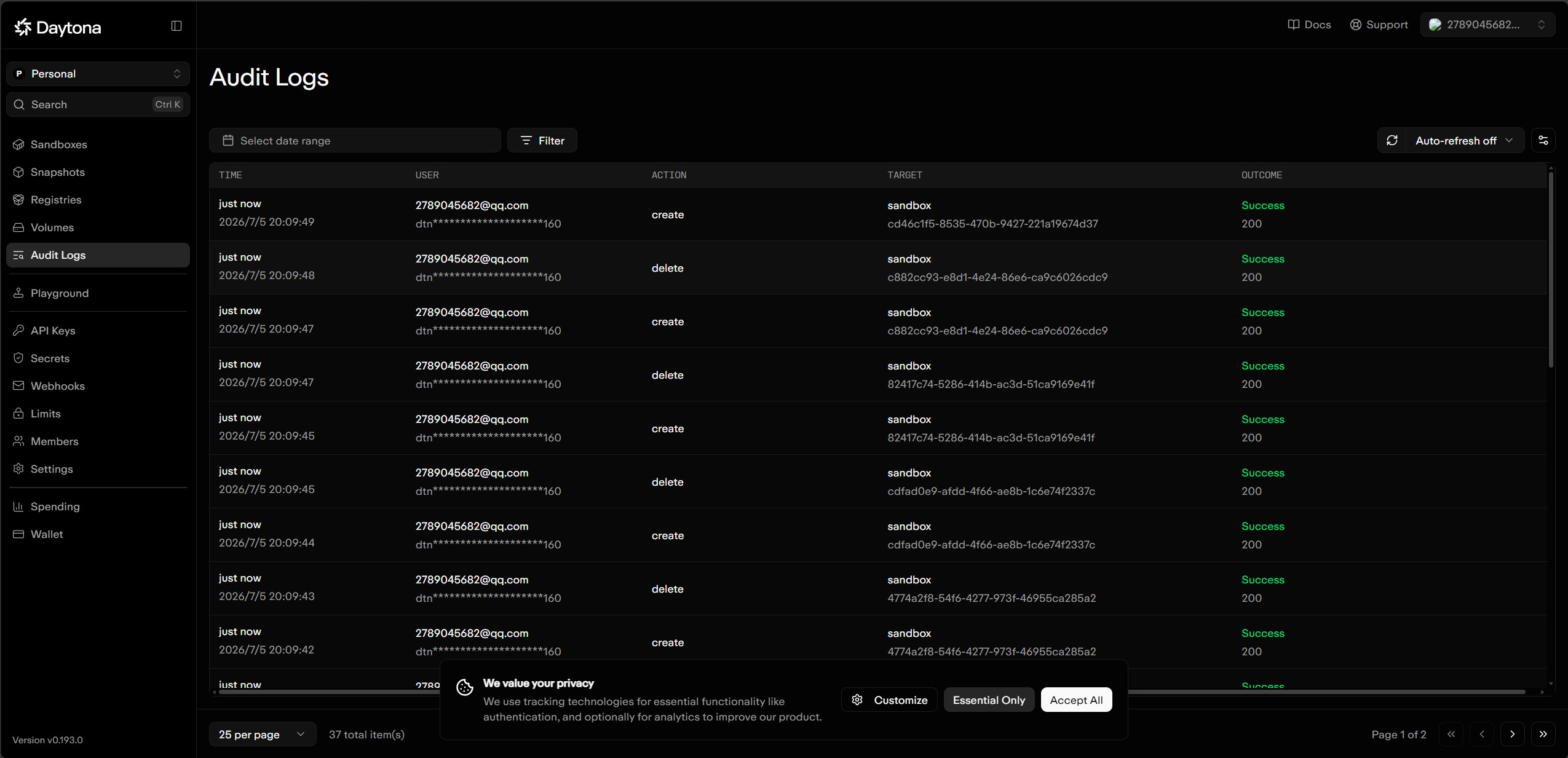This screenshot has height=758, width=1568.
Task: Expand the 2789045682 account menu
Action: (x=1488, y=25)
